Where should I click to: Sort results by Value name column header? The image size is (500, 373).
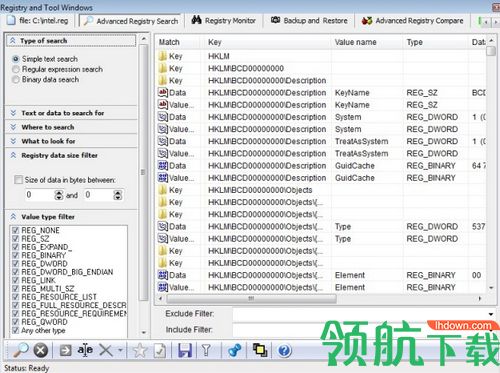click(368, 42)
